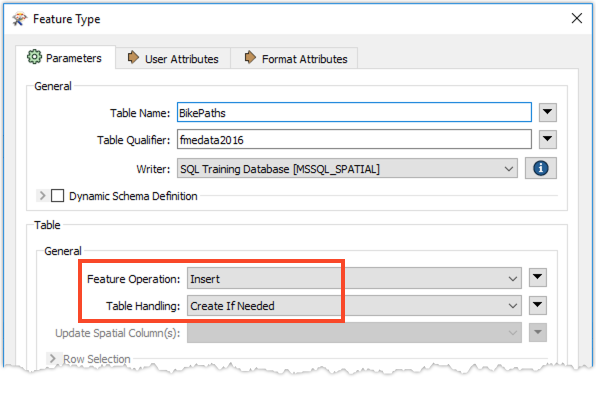Click the Table Name input field
Viewport: 596px width, 401px height.
[x=354, y=113]
